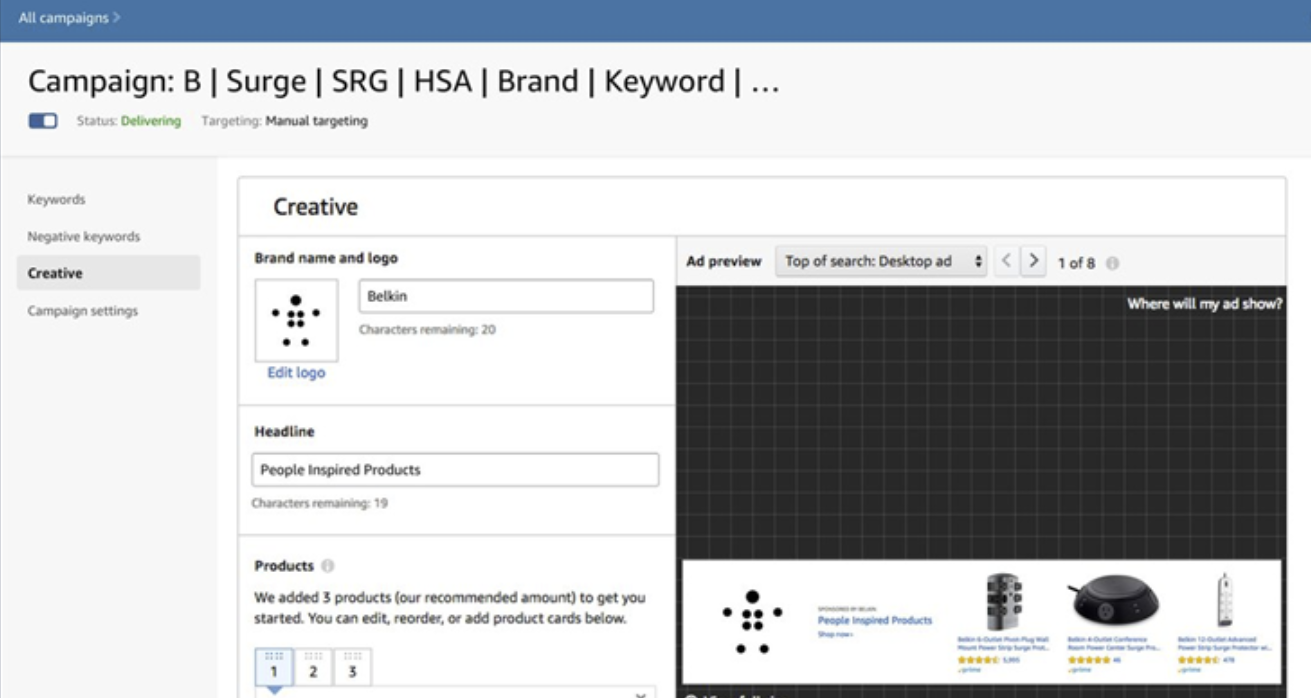This screenshot has height=698, width=1311.
Task: Click the Belkin 12-Outlet Advanced product title
Action: coord(1223,642)
